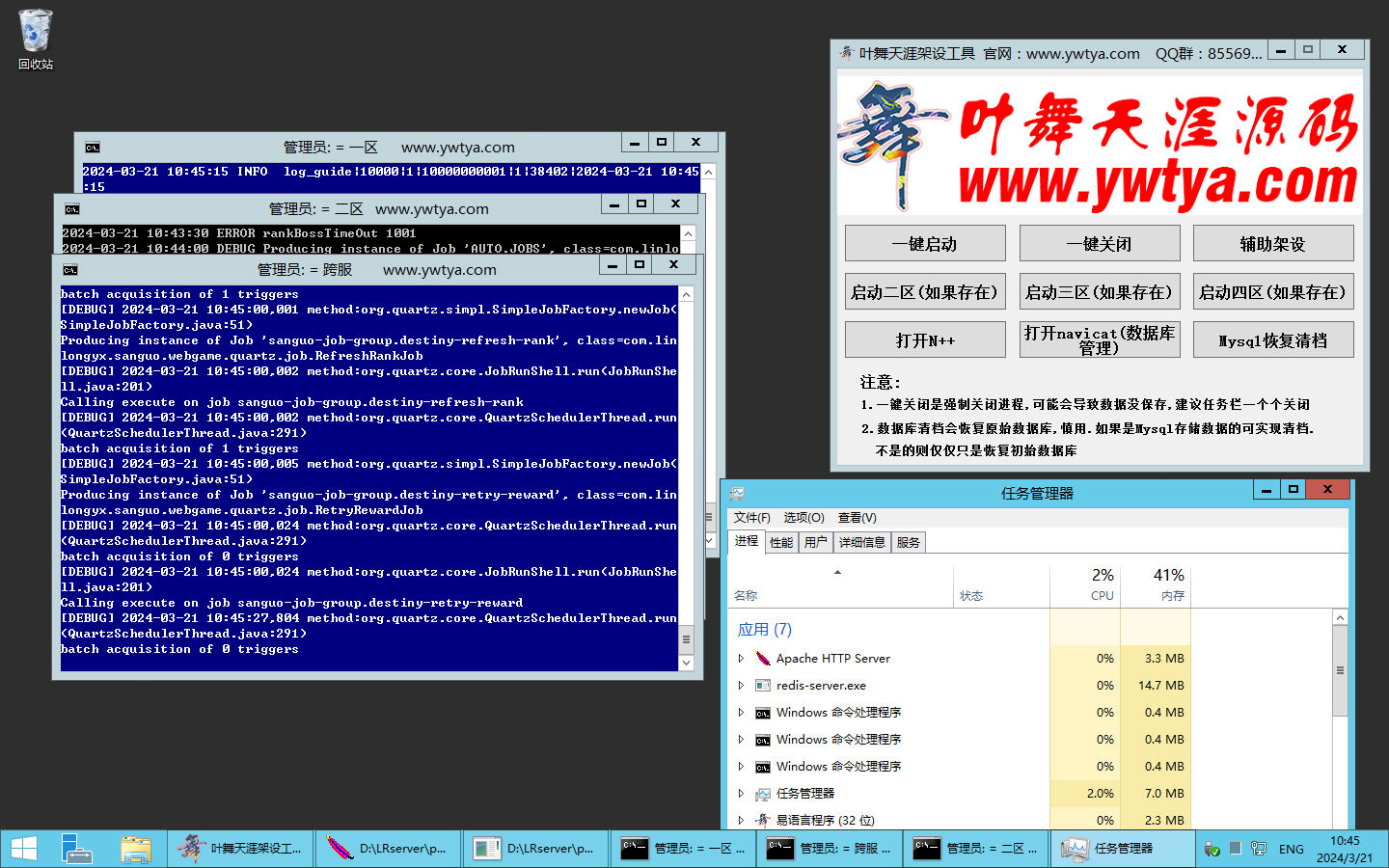This screenshot has height=868, width=1389.
Task: Click 启动三区(如果存在) button
Action: (1100, 292)
